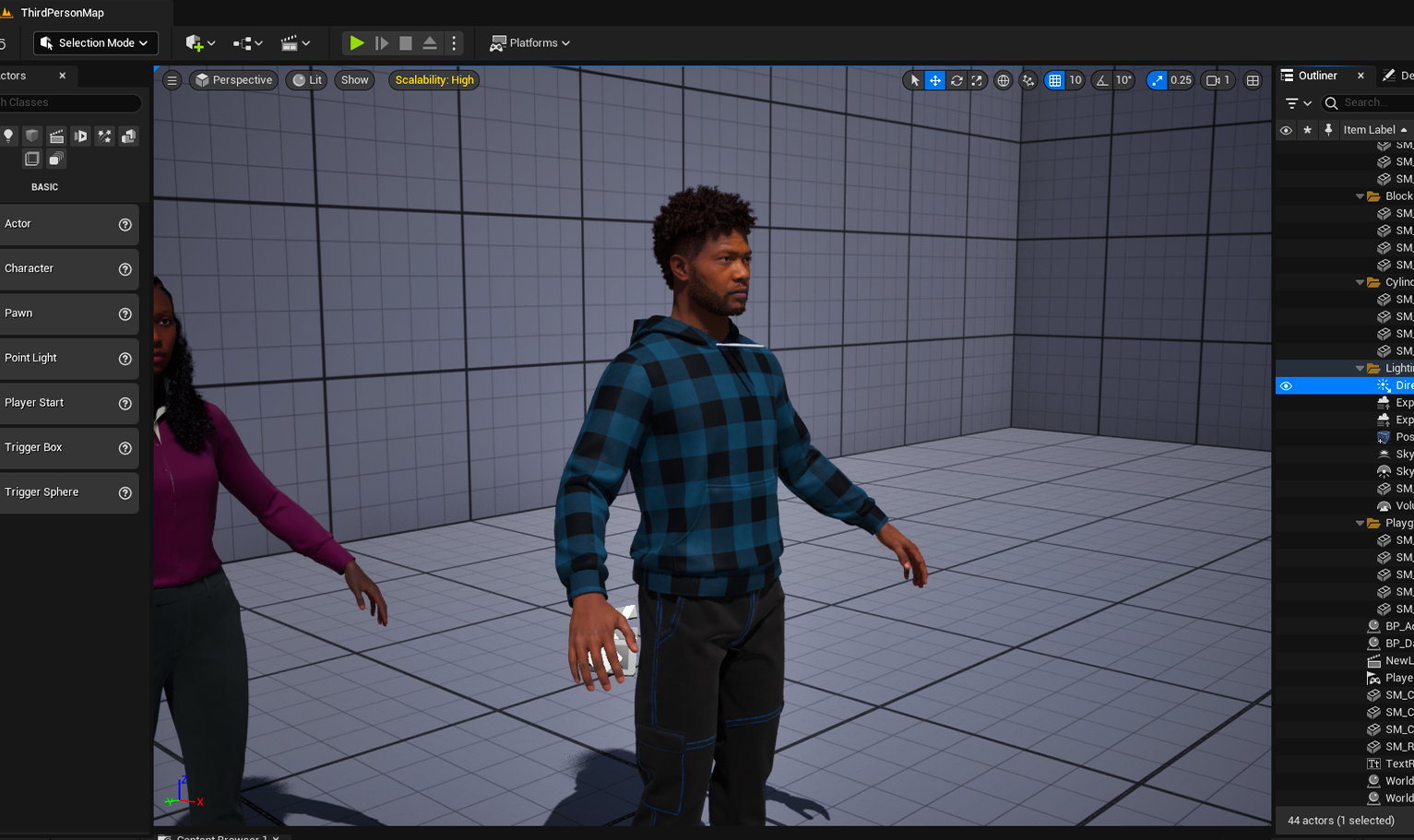Click the Eject button

click(x=430, y=43)
